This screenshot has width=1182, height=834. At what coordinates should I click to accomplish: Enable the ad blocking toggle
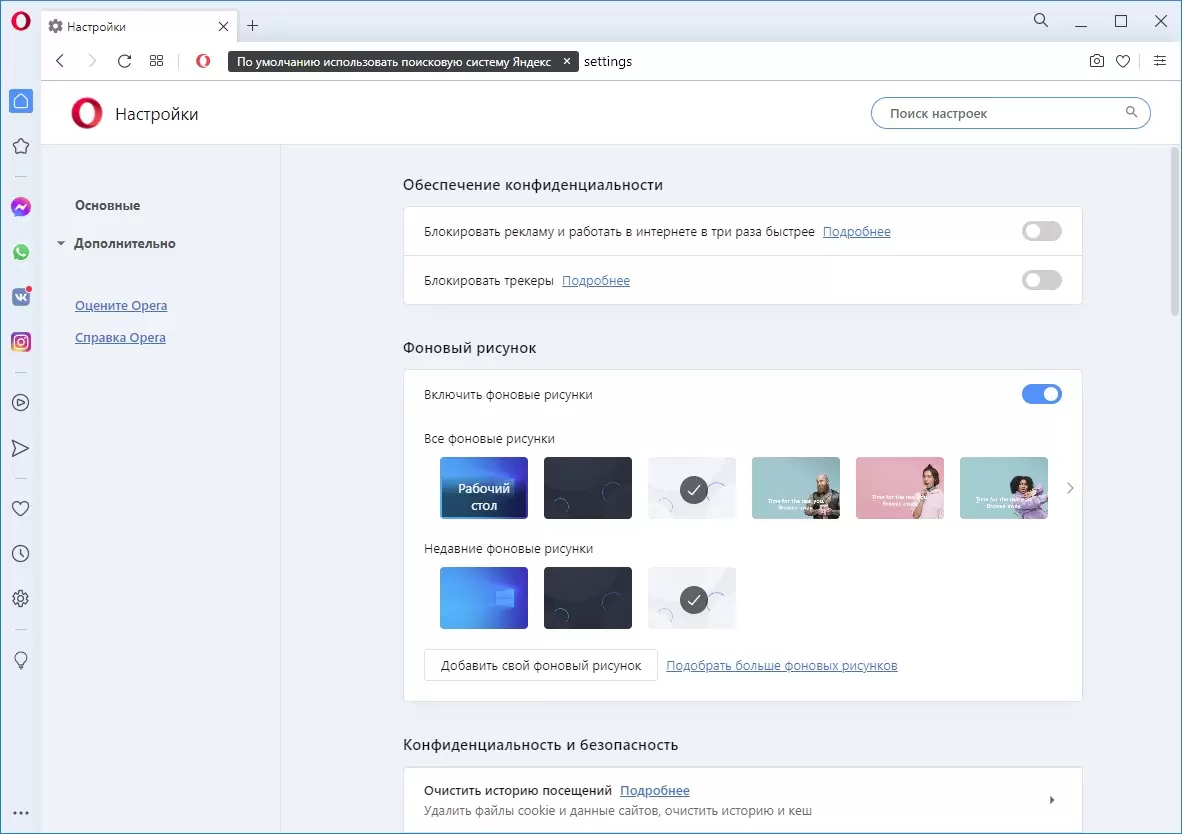tap(1041, 232)
